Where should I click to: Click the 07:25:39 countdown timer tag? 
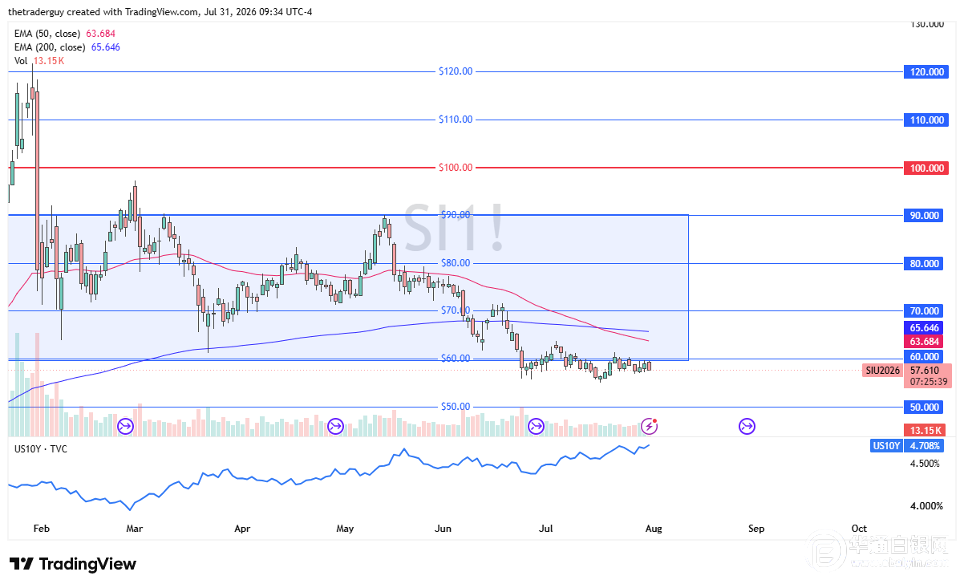(x=928, y=382)
